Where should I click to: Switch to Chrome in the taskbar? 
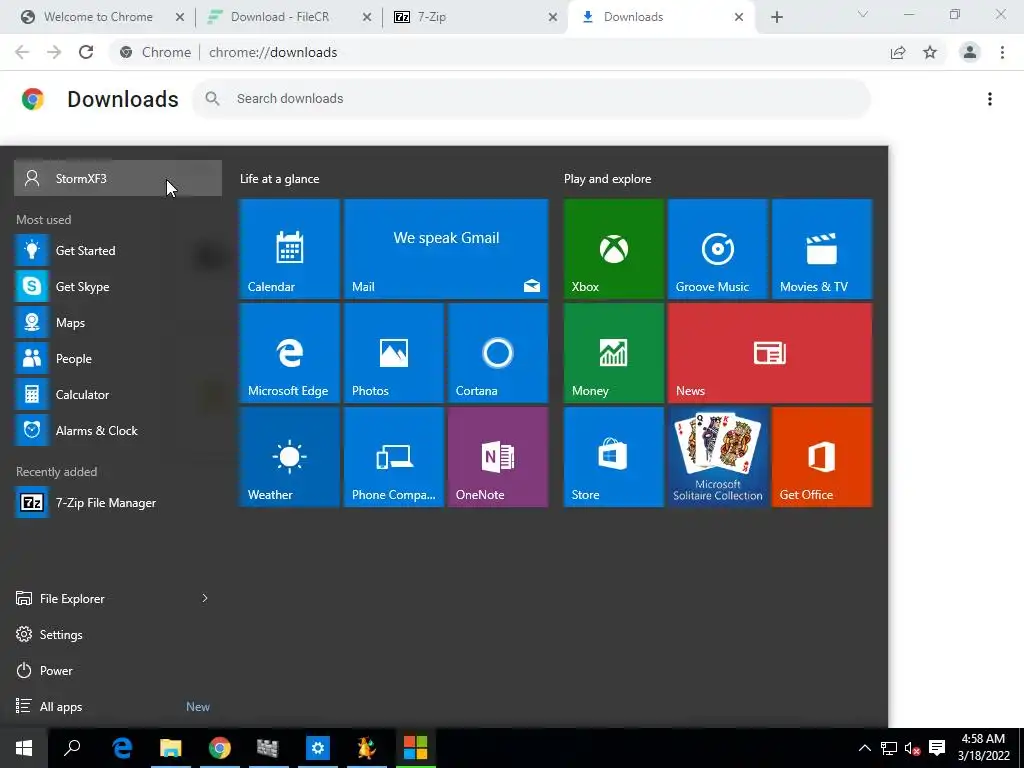[219, 748]
